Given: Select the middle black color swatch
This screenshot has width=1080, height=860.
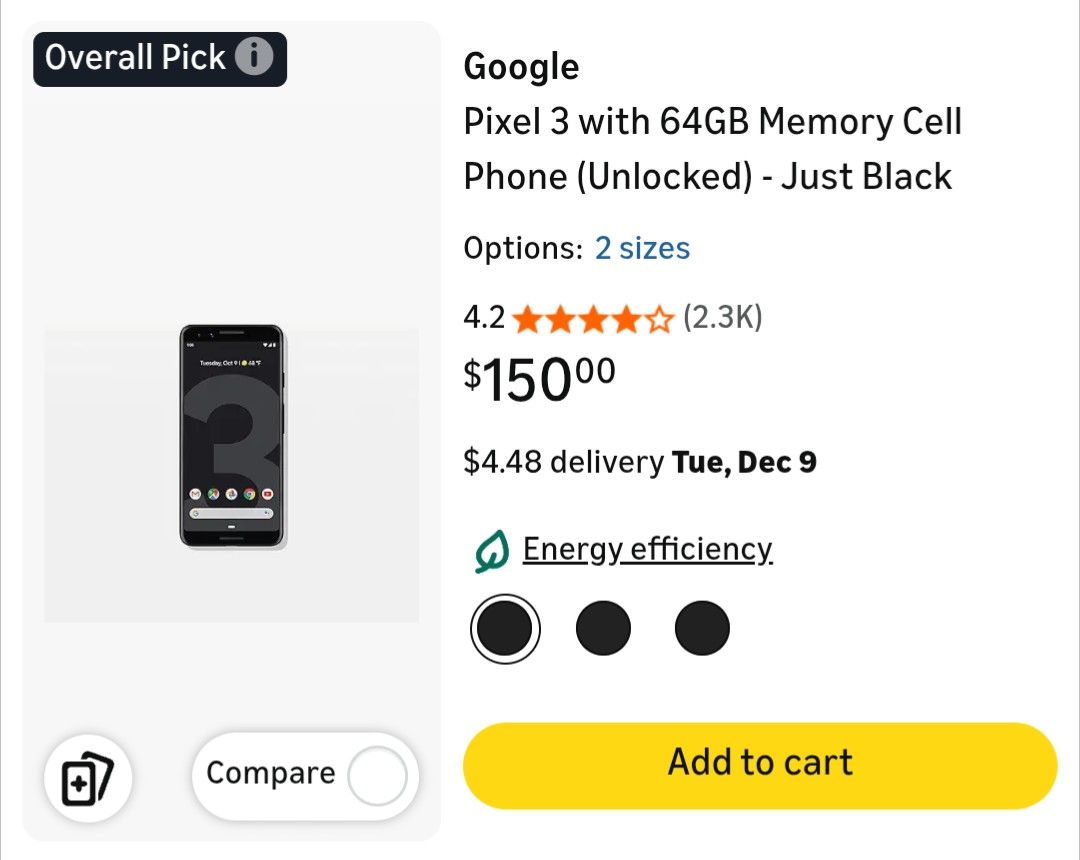Looking at the screenshot, I should pos(603,628).
